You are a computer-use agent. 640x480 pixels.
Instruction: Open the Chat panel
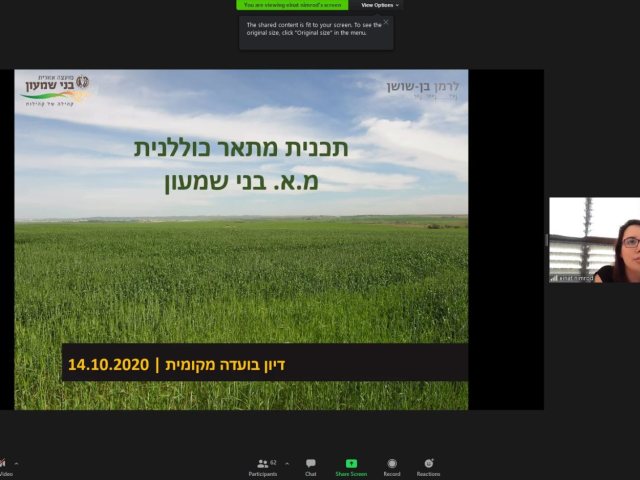(x=311, y=468)
